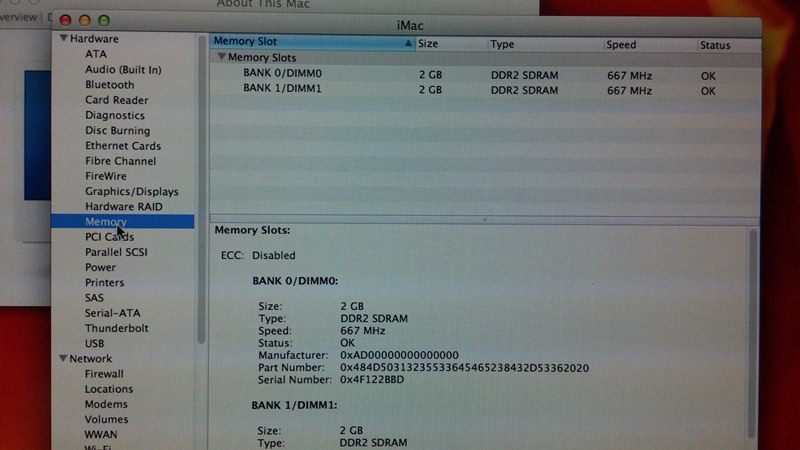
Task: Click Overview tab in About This Mac window
Action: [x=19, y=17]
